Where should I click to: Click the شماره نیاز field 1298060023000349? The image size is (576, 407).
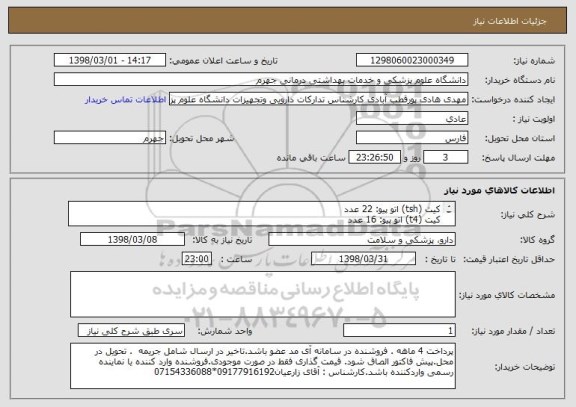pos(412,60)
